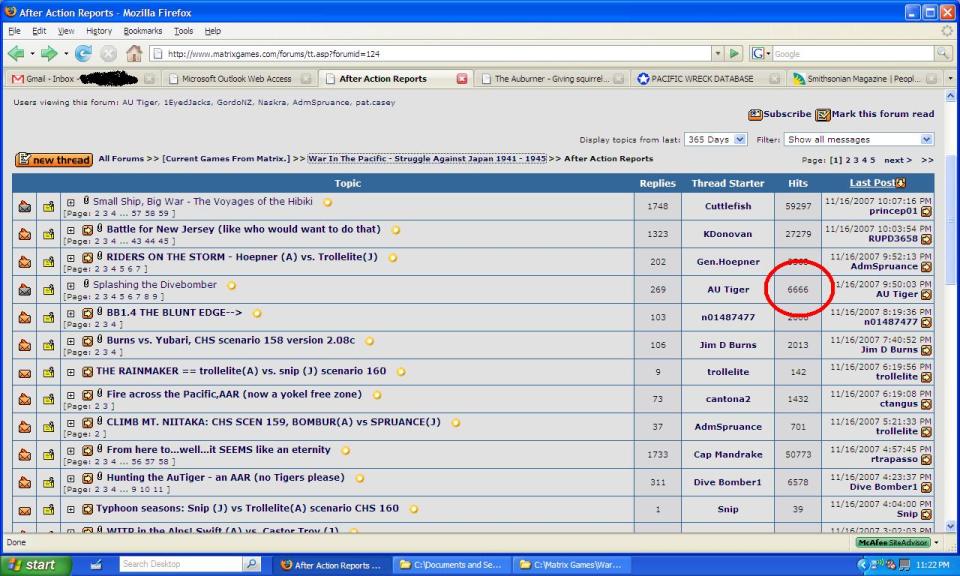Close the After Action Reports tab

click(462, 78)
